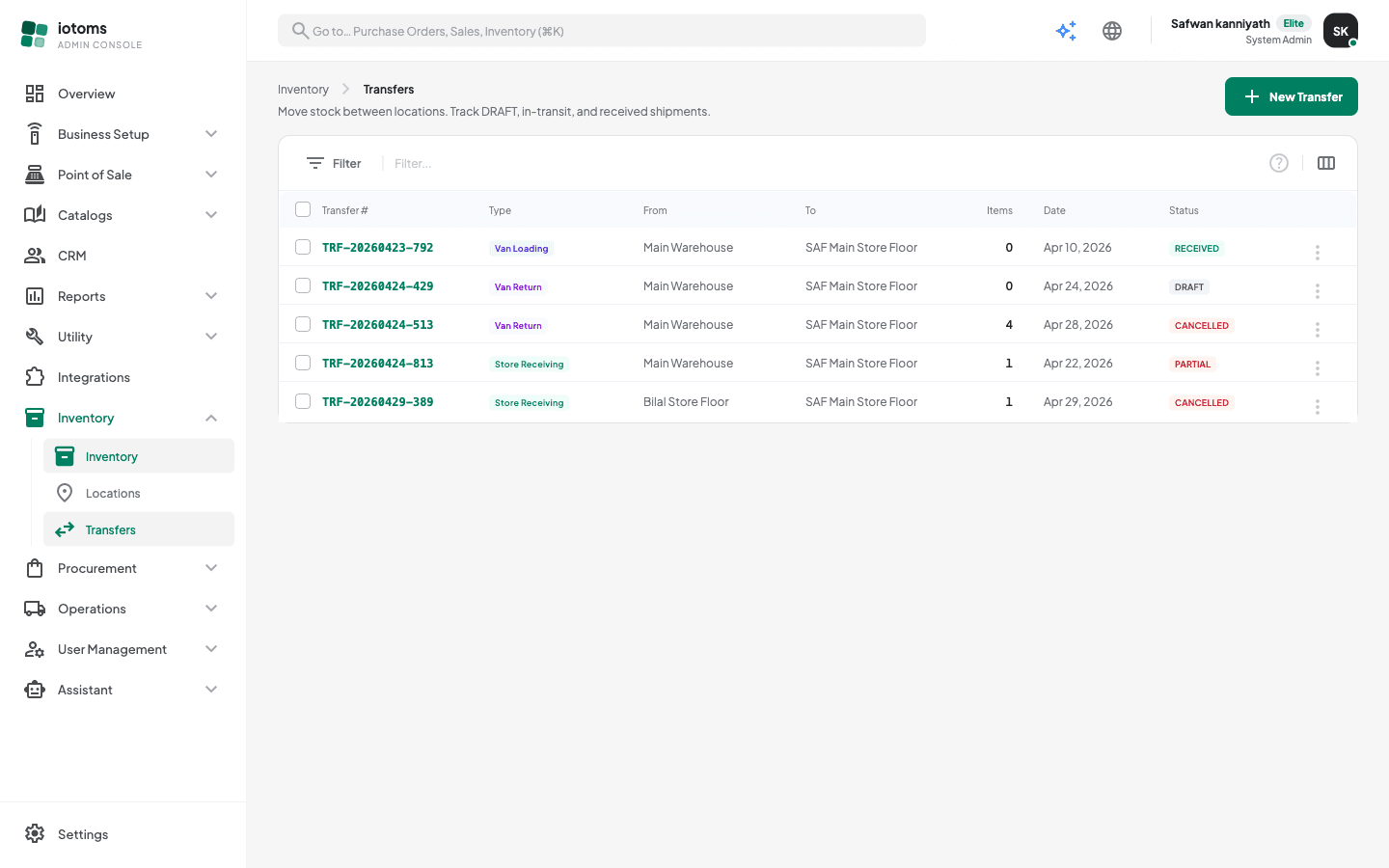Open the help question mark icon
This screenshot has height=868, width=1389.
[x=1279, y=163]
